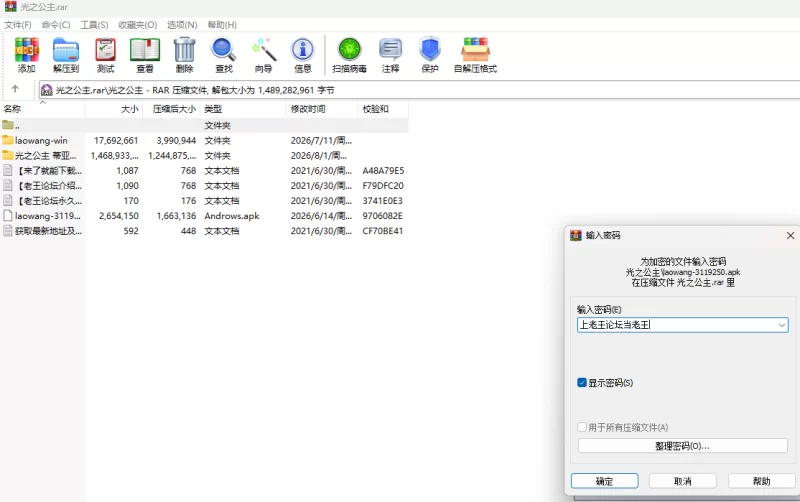
Task: Select the laowang-3119 apk file icon
Action: point(8,215)
